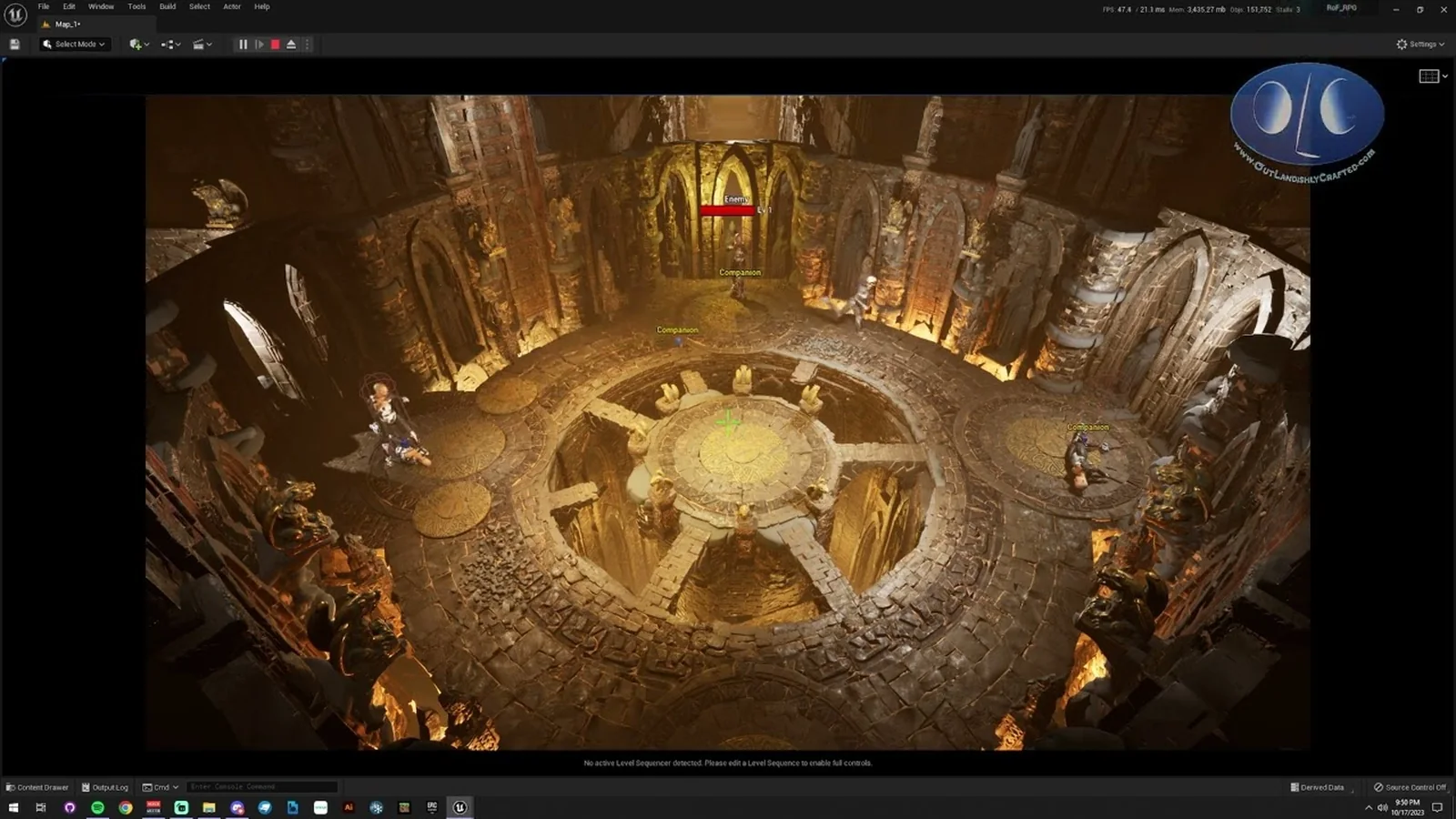
Task: Open Windows Task View
Action: [x=41, y=807]
